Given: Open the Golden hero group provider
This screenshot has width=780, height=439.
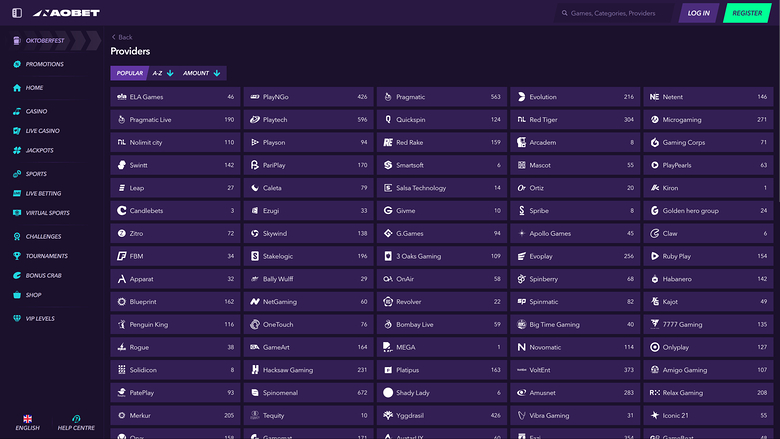Looking at the screenshot, I should (708, 211).
